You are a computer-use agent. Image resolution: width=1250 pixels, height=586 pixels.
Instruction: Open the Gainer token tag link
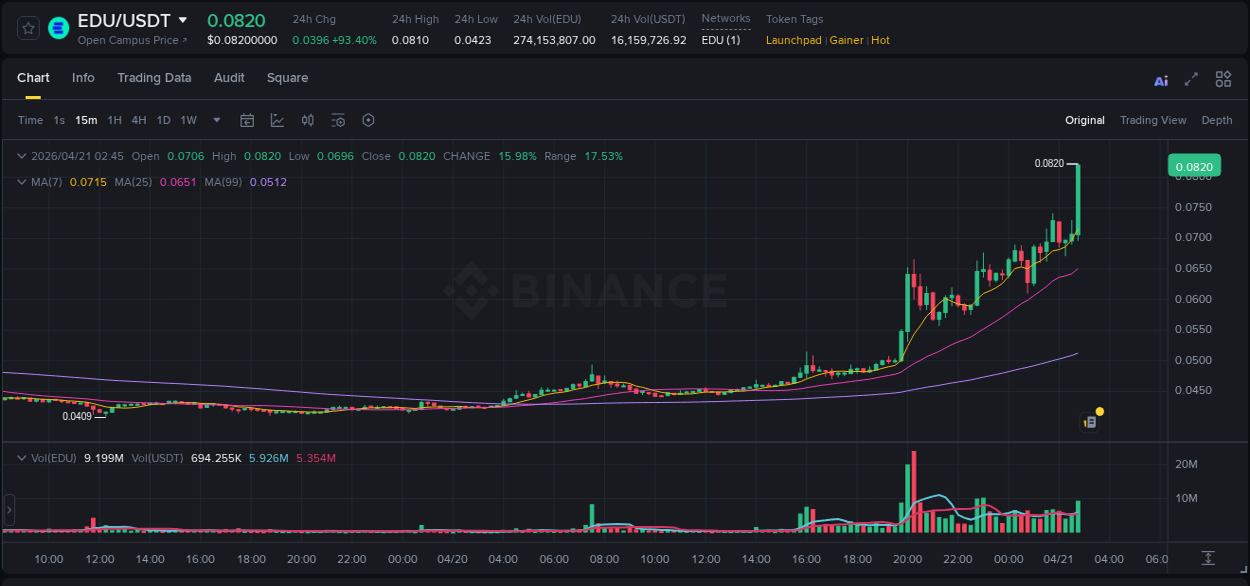click(846, 40)
